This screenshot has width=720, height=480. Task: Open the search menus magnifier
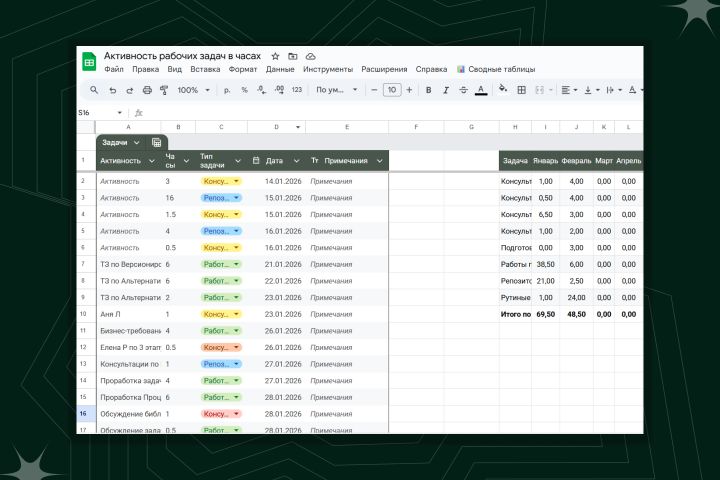click(94, 90)
